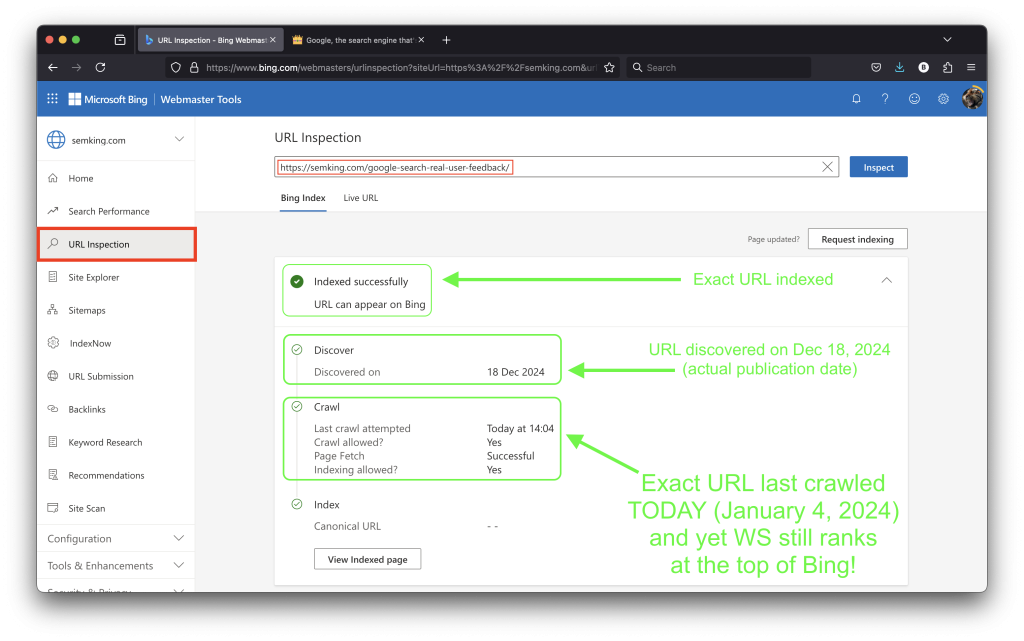This screenshot has height=641, width=1024.
Task: Click the 'Page updated?' text
Action: [x=773, y=240]
